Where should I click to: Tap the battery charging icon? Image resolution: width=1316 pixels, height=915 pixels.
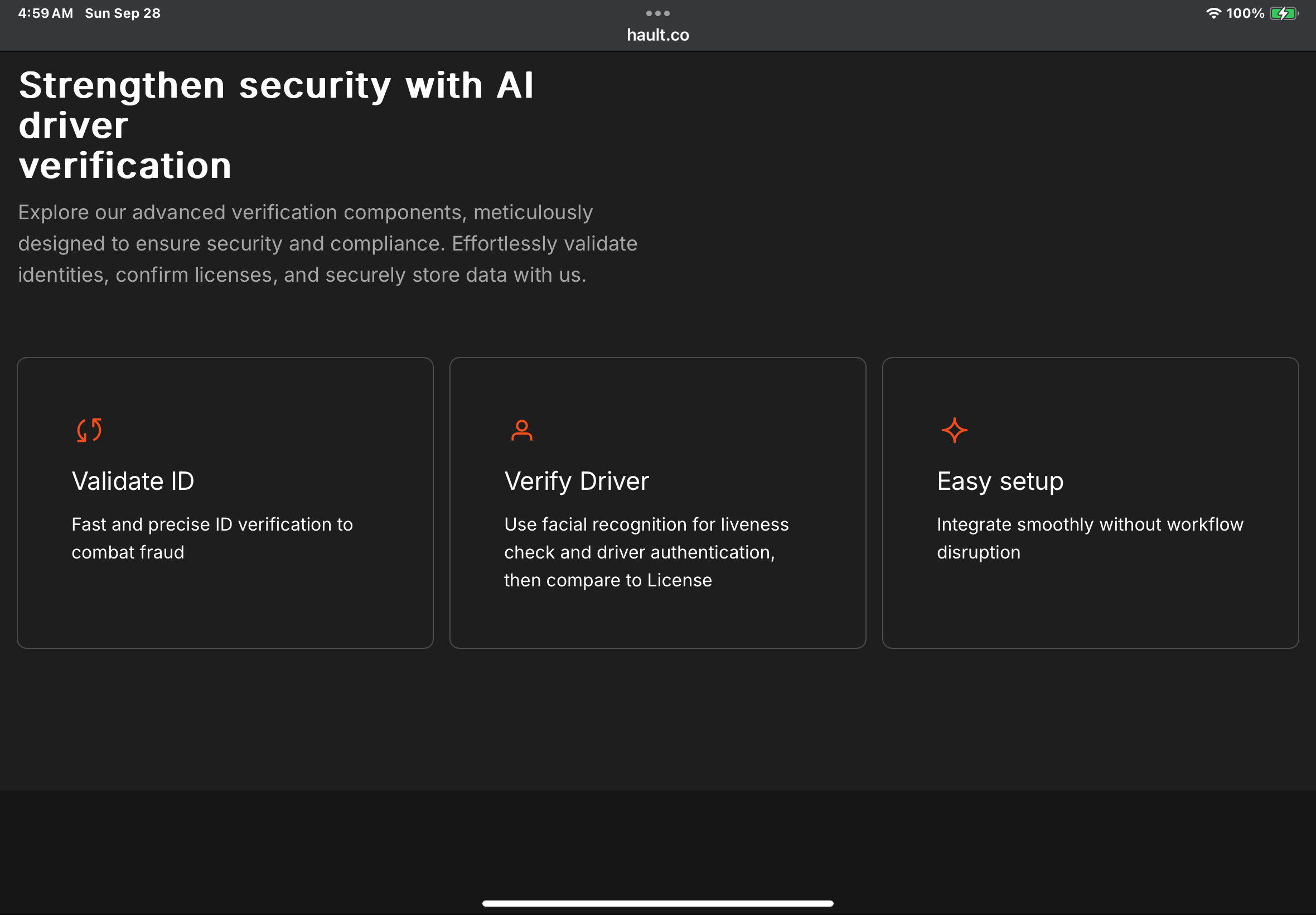[x=1284, y=13]
